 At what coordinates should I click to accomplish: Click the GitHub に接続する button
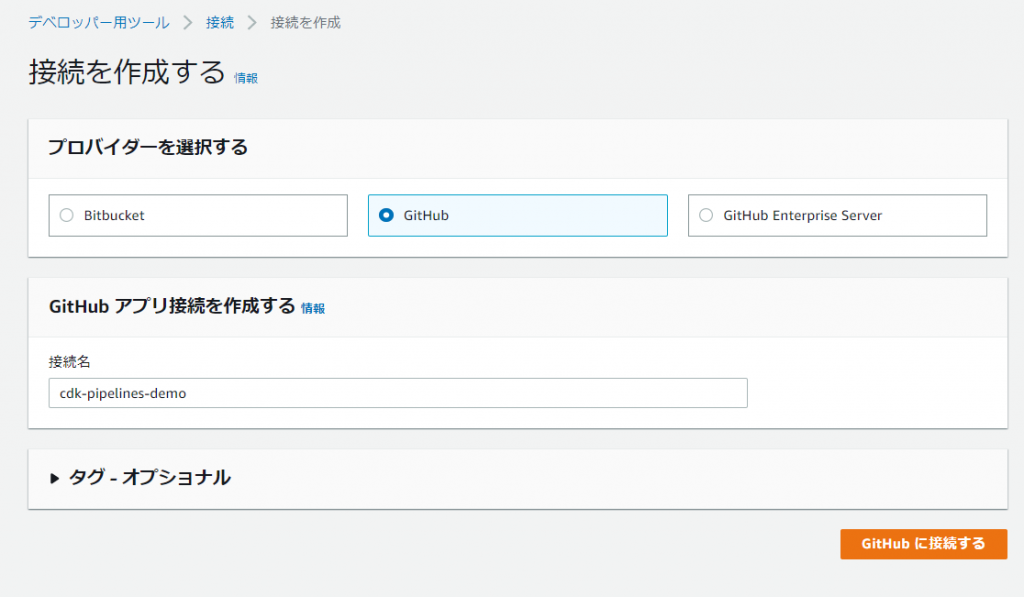[x=923, y=544]
